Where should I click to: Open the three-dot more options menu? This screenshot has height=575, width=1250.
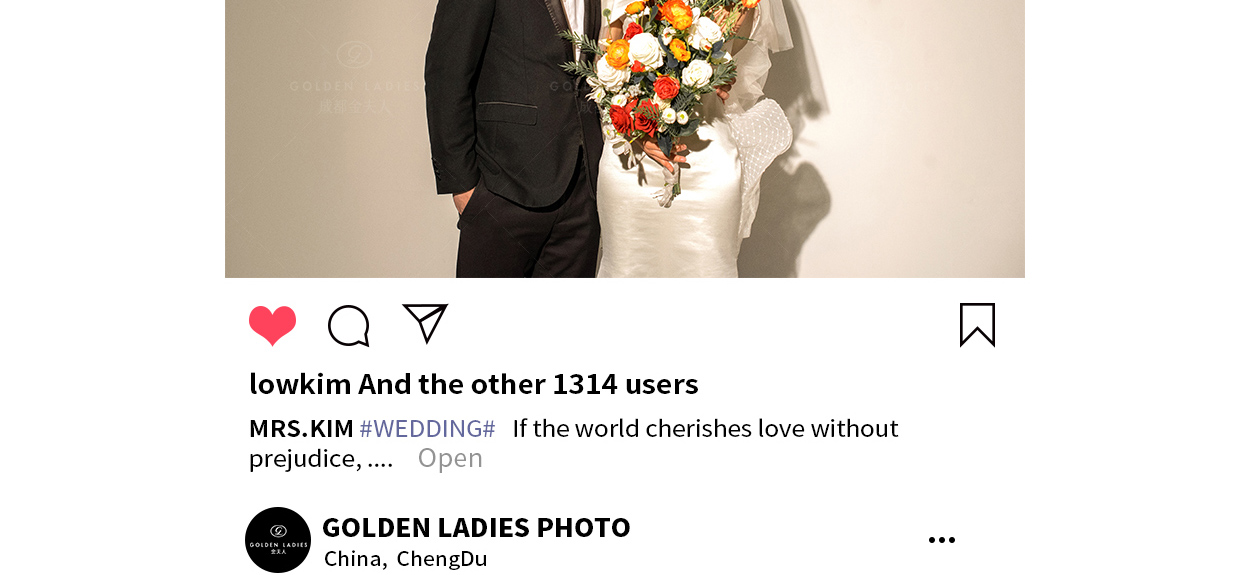pos(942,540)
